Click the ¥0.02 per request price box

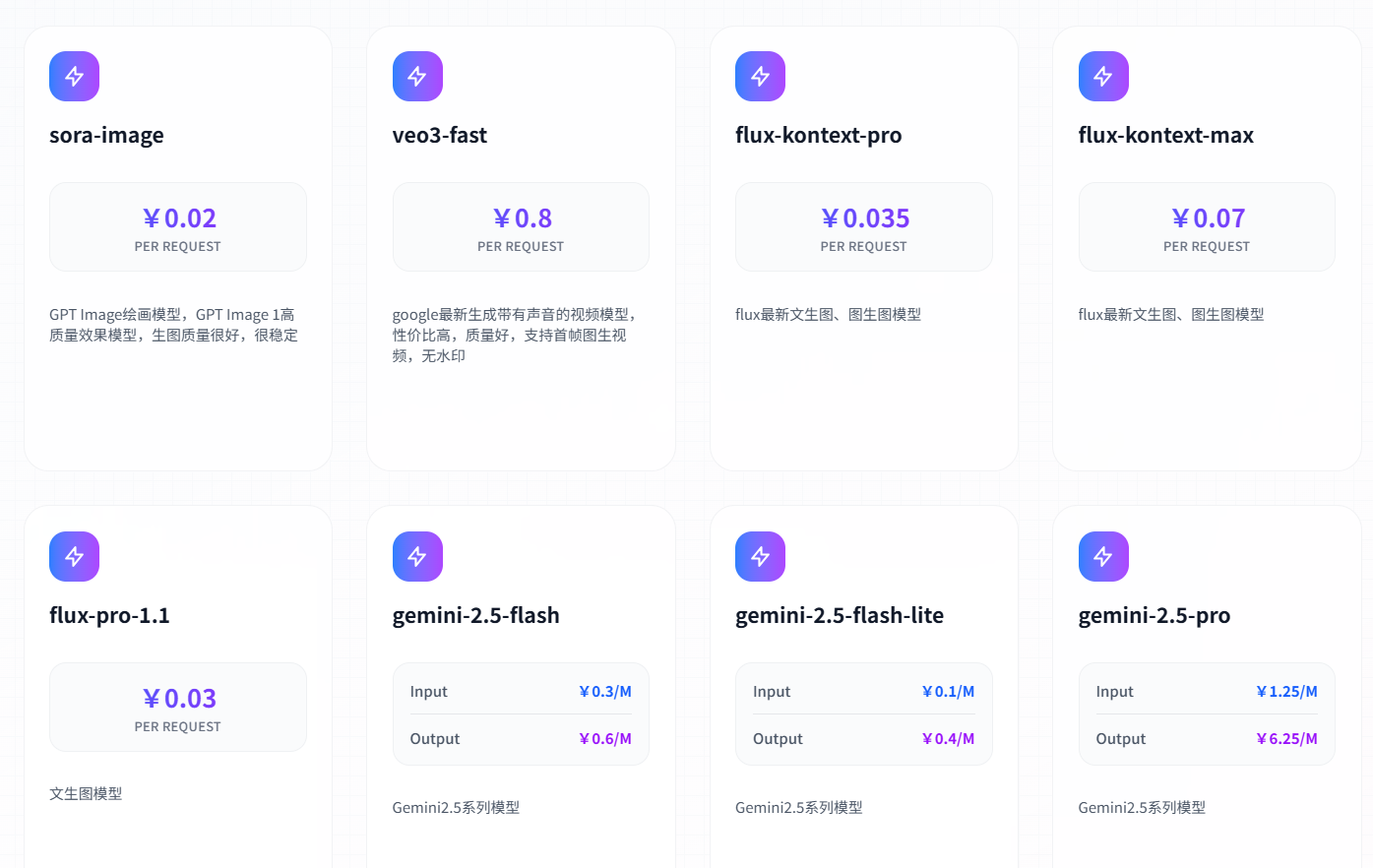[178, 226]
